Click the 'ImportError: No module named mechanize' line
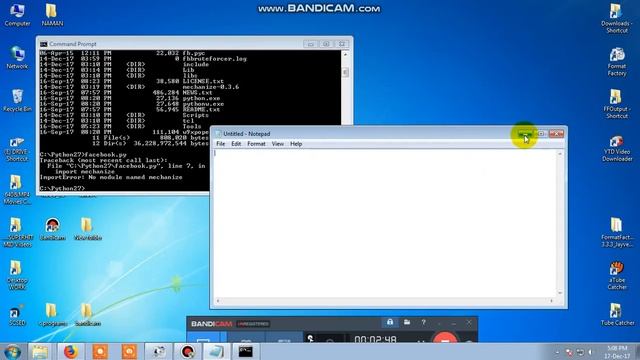 pyautogui.click(x=111, y=177)
